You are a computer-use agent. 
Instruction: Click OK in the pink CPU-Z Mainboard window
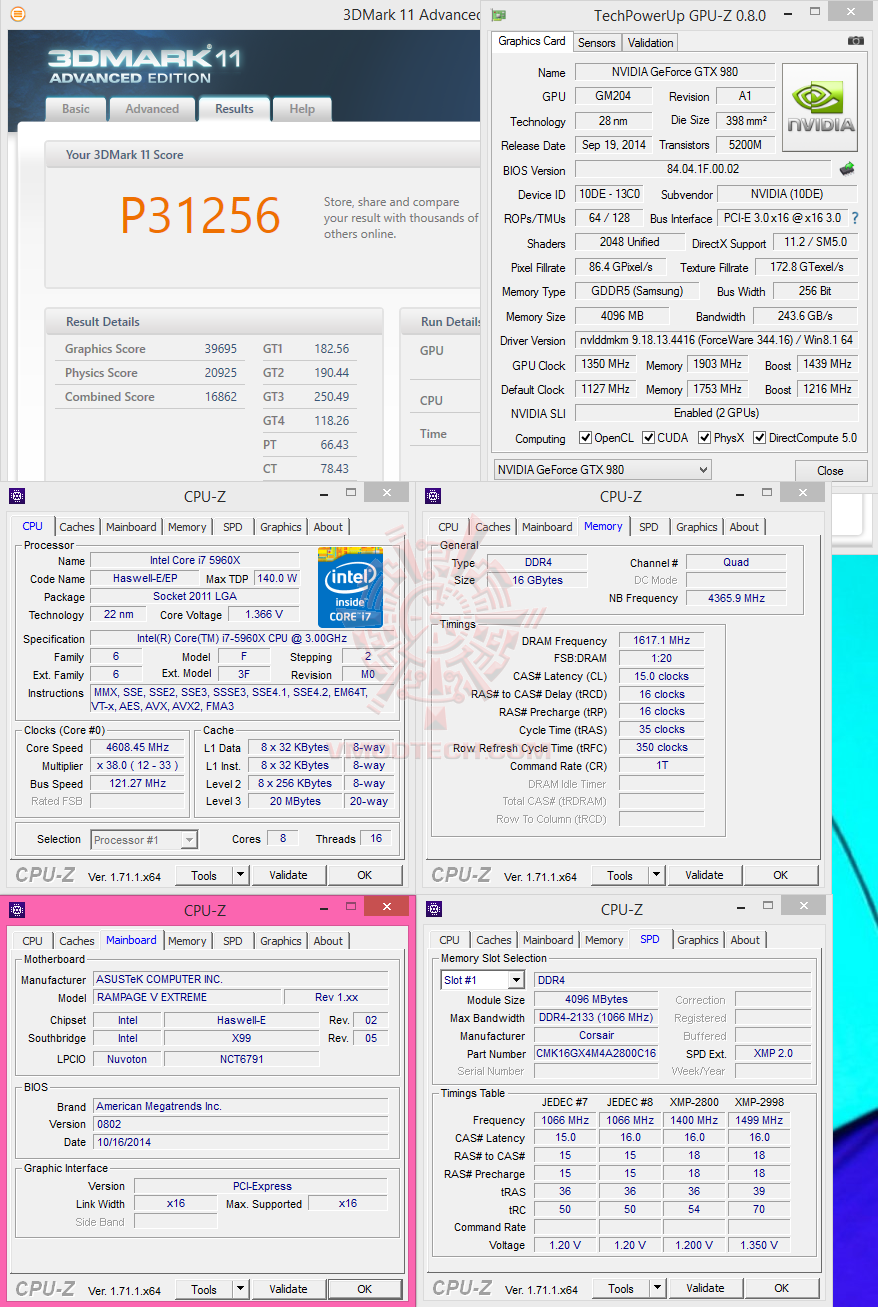[365, 1289]
